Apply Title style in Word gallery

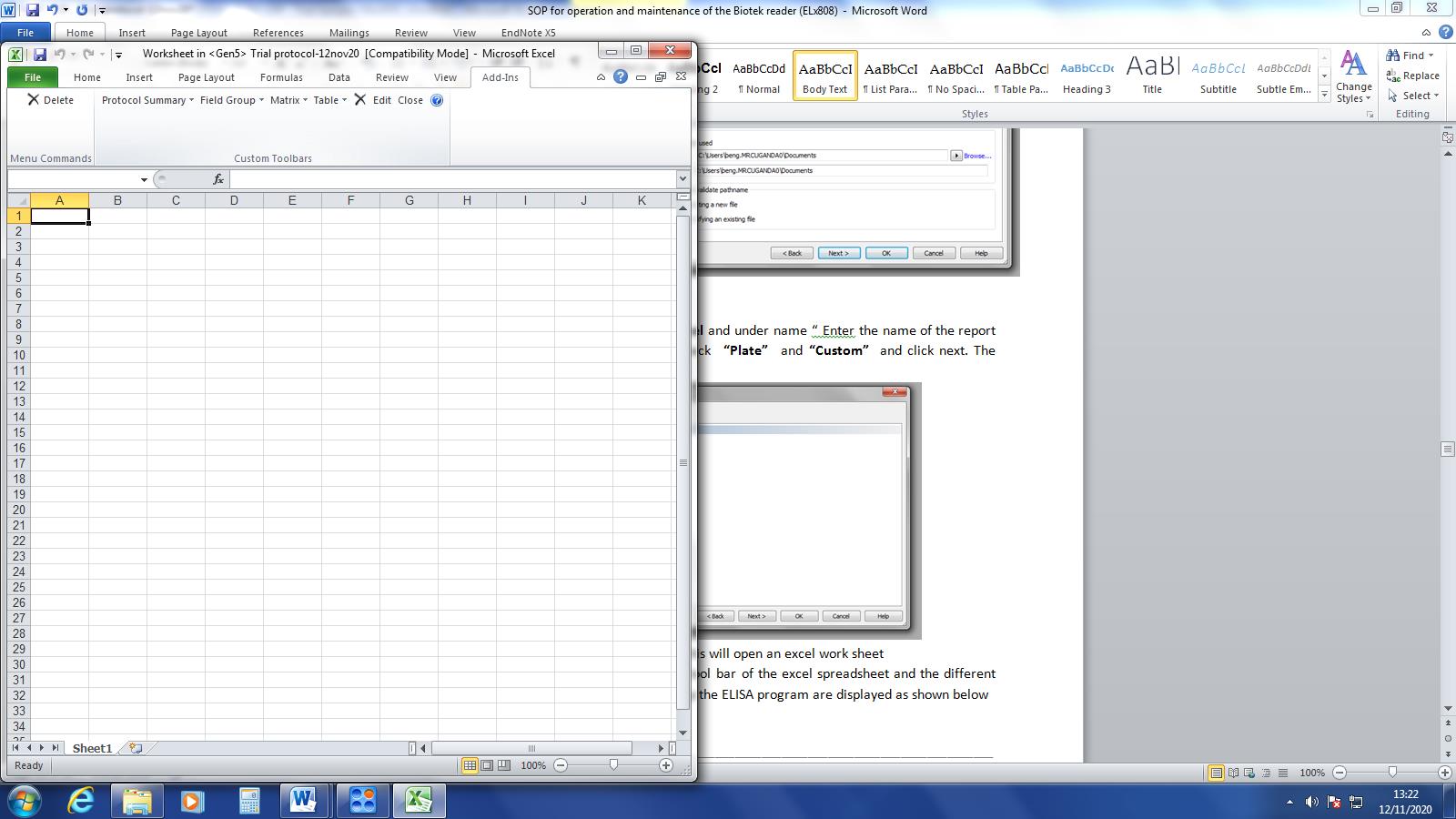pos(1152,76)
